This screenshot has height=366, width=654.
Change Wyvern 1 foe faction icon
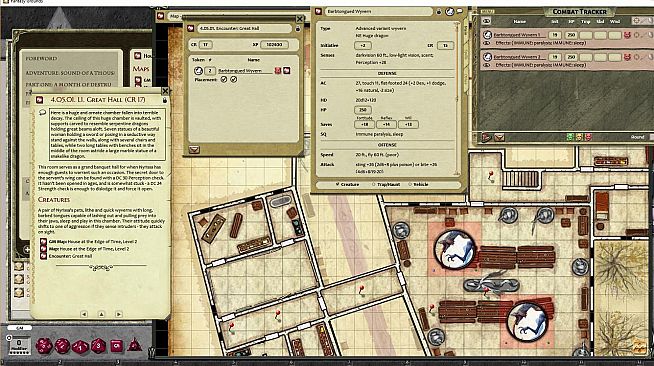(627, 35)
